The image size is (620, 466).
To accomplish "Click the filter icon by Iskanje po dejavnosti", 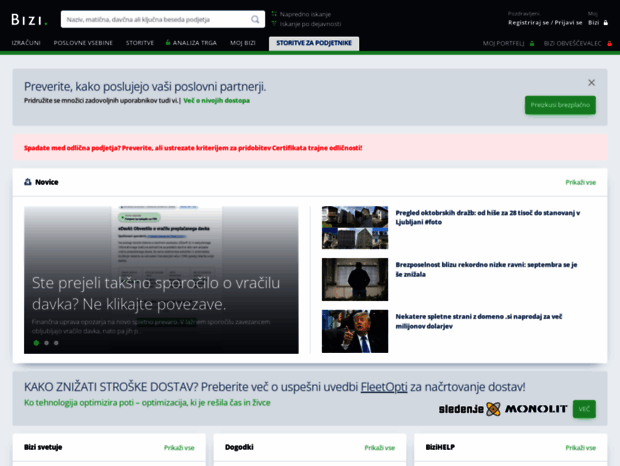I will tap(274, 24).
